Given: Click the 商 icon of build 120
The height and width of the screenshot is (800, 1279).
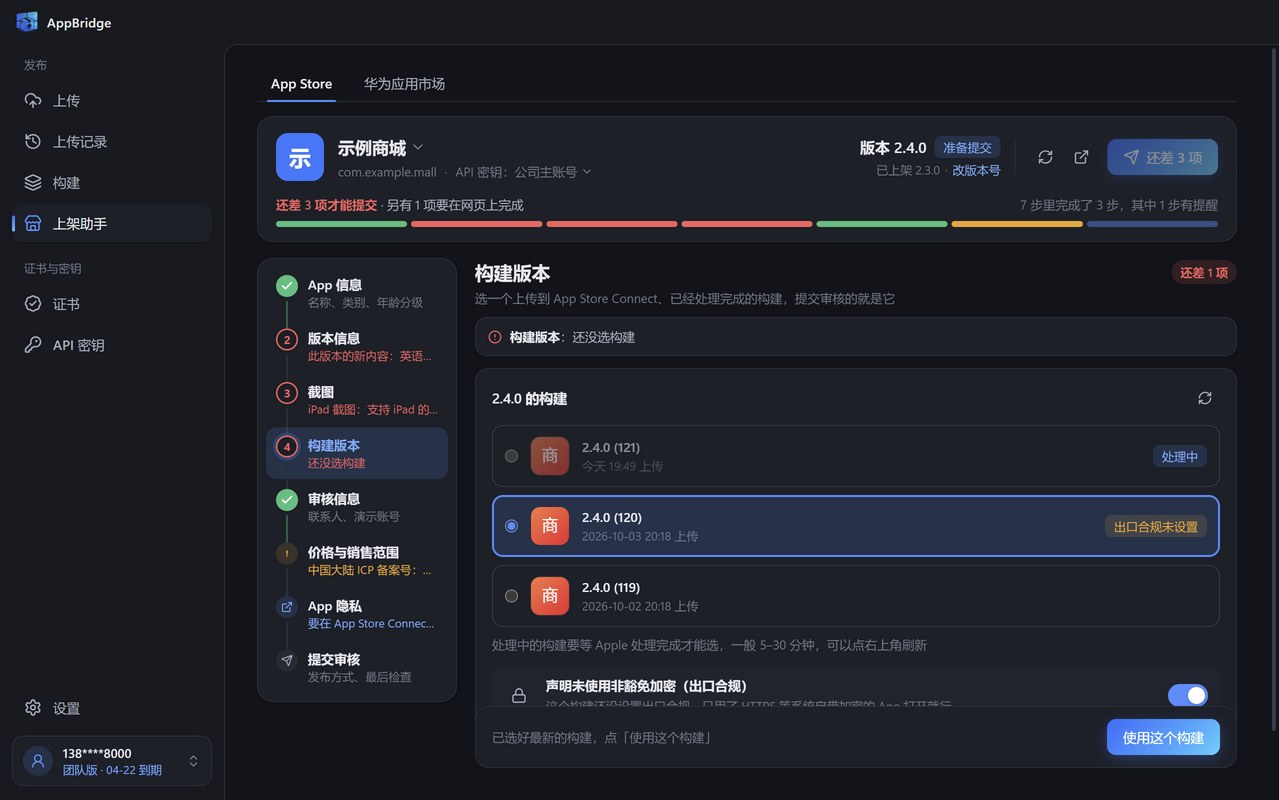Looking at the screenshot, I should coord(550,526).
